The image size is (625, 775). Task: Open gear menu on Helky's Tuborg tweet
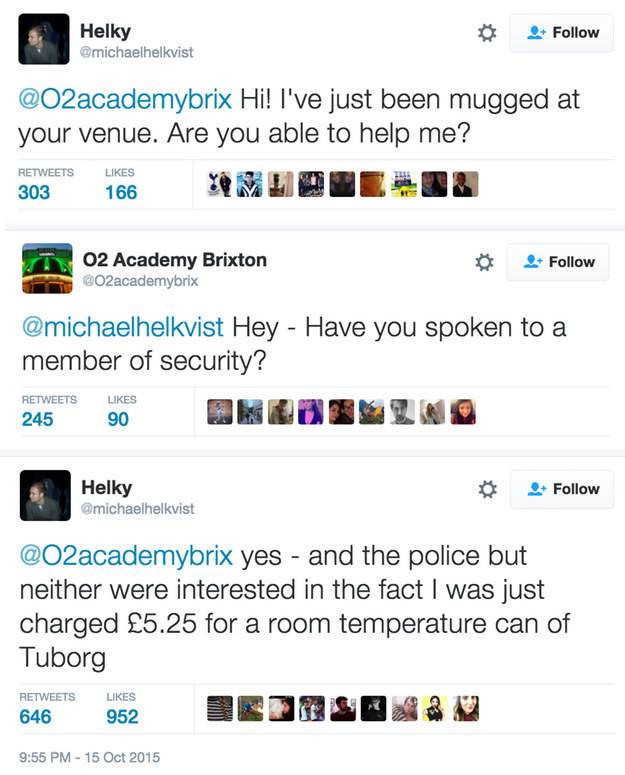click(x=487, y=489)
